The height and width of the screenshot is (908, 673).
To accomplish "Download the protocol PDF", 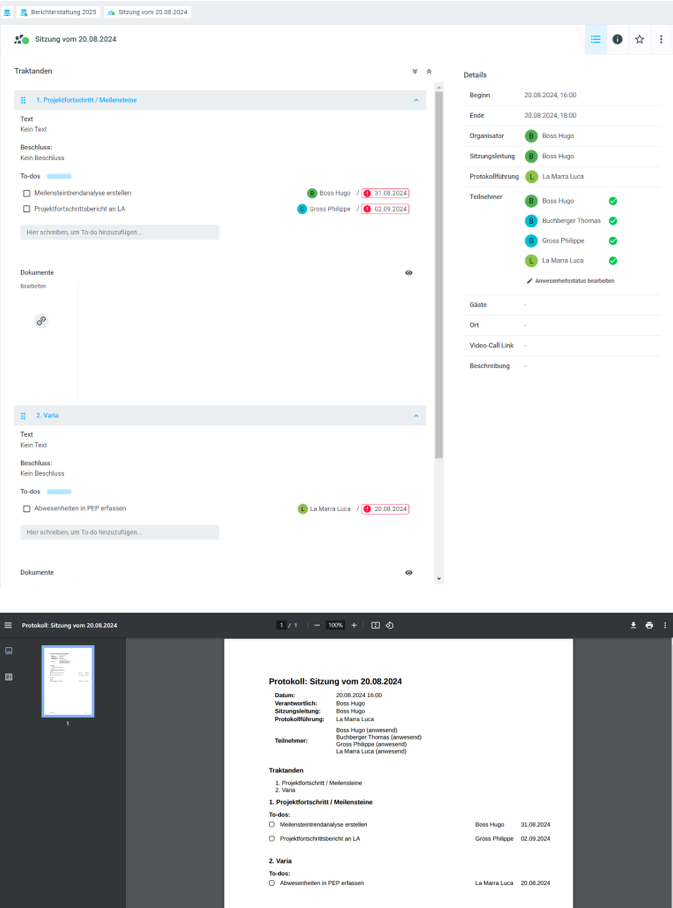I will click(633, 625).
